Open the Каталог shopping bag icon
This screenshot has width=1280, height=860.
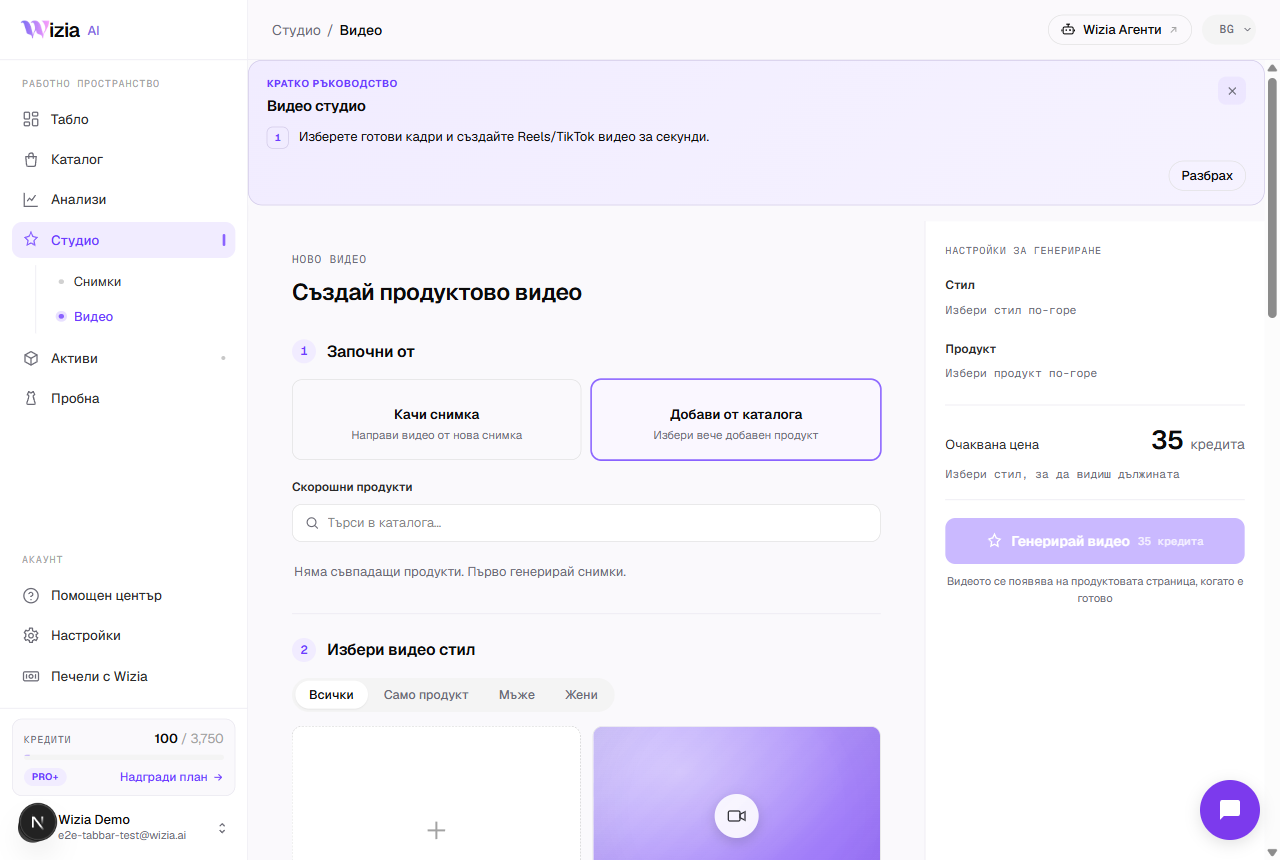click(31, 159)
